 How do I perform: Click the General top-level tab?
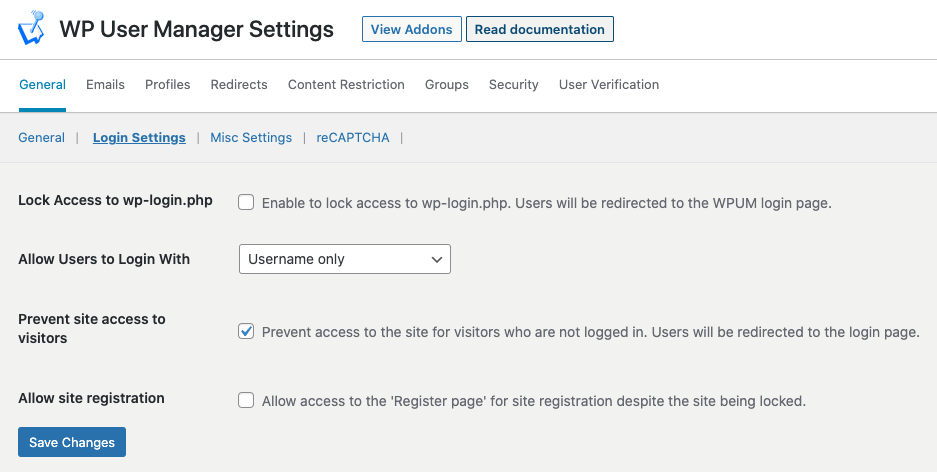pos(42,85)
